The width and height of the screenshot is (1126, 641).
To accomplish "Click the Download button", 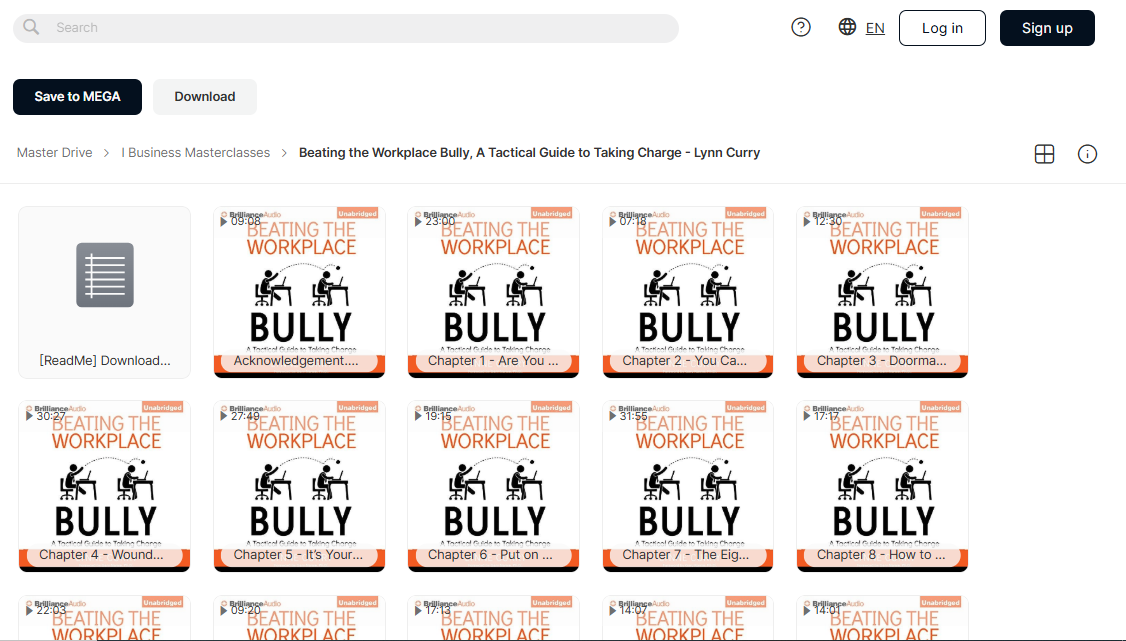I will point(205,97).
